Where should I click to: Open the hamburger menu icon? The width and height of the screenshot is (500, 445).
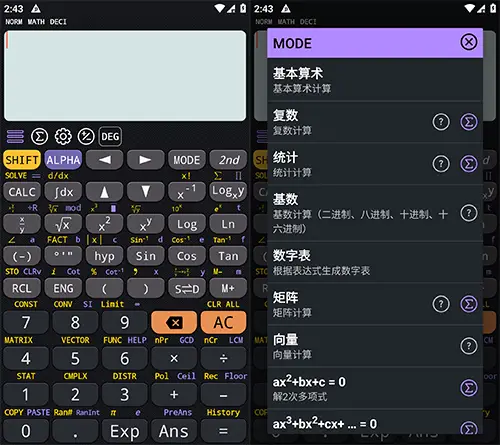point(15,136)
